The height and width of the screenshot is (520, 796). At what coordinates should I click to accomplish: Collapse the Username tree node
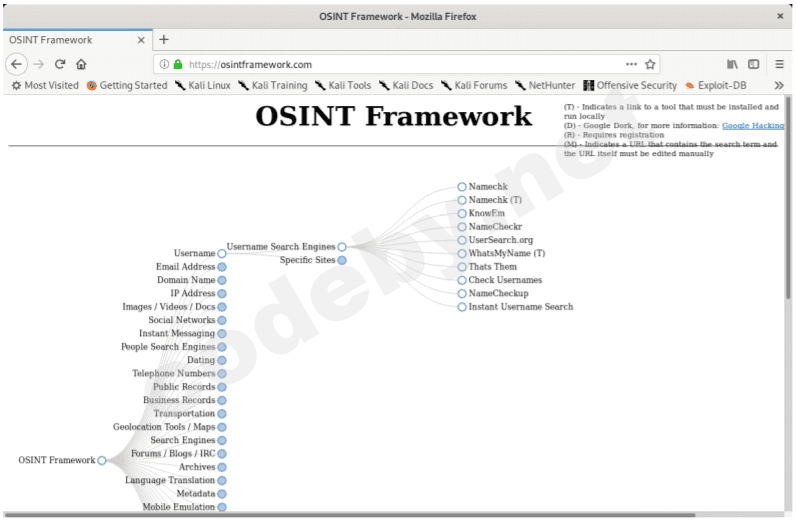pos(222,253)
